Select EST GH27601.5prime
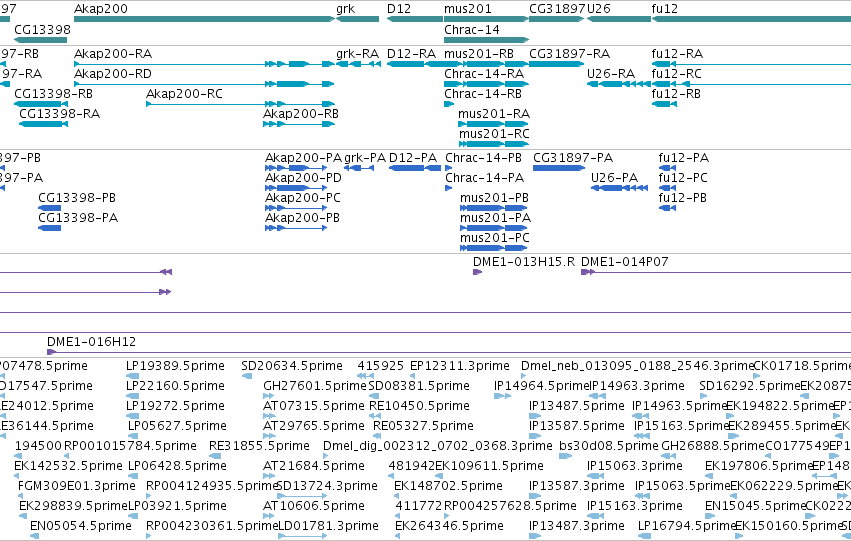The width and height of the screenshot is (851, 541). pos(270,396)
